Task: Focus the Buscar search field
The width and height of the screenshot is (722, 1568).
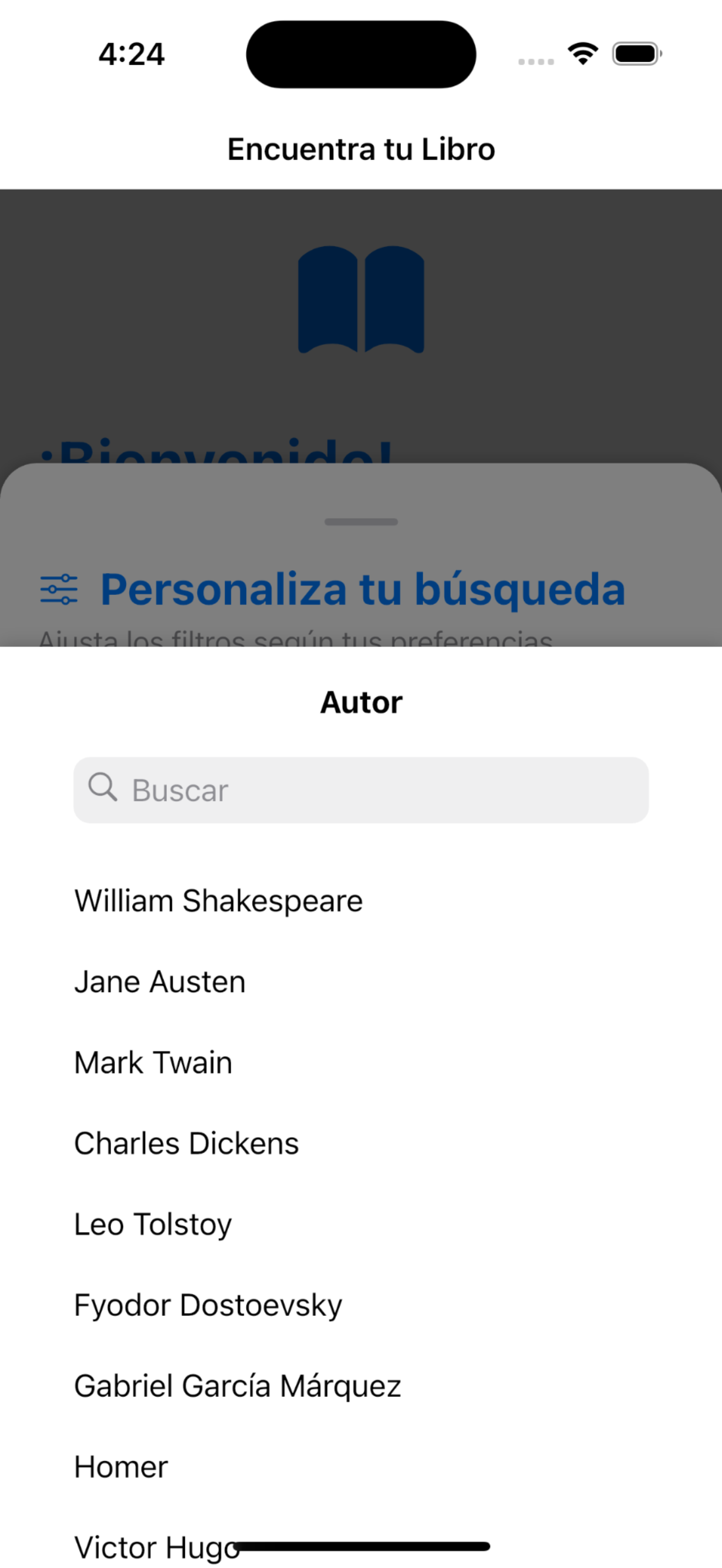Action: (x=361, y=790)
